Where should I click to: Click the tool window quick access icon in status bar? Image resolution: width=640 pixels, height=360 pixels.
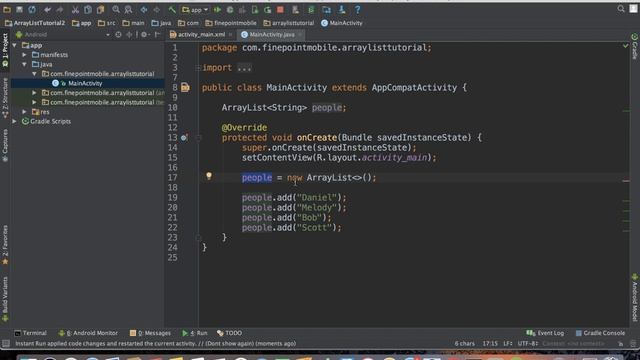[x=6, y=344]
